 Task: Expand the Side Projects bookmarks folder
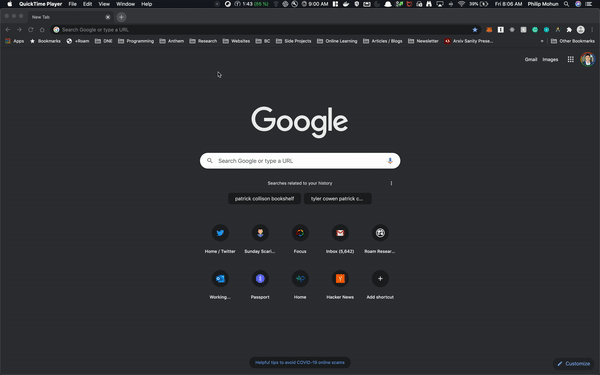tap(293, 41)
